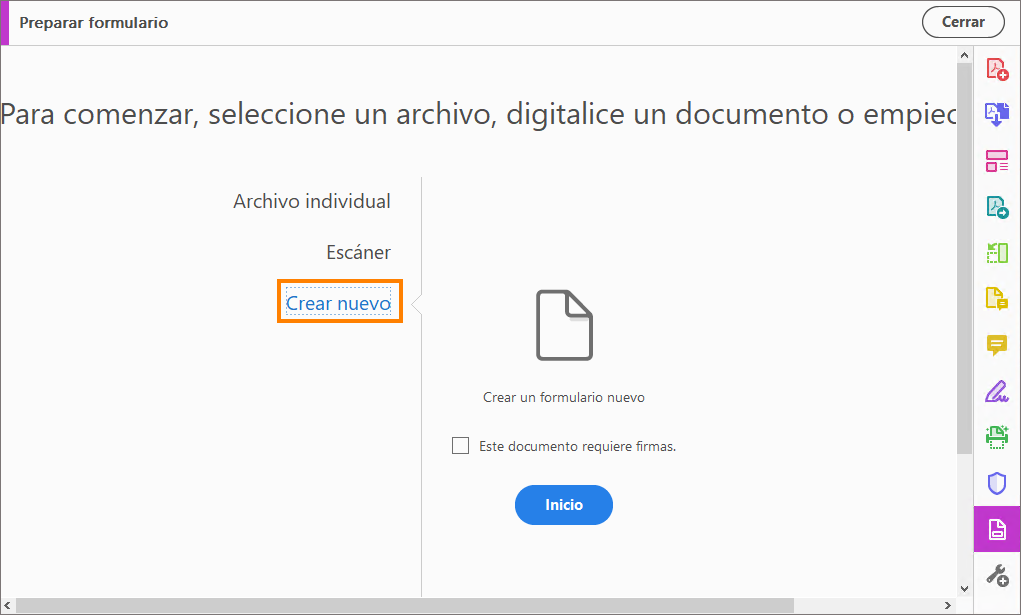The height and width of the screenshot is (615, 1021).
Task: Switch to the 'Escáner' option
Action: (358, 252)
